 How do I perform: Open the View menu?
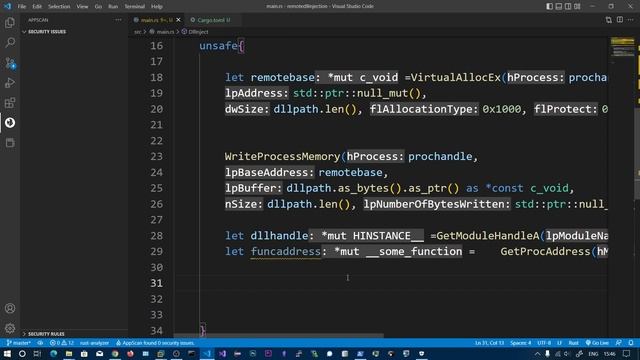point(82,7)
